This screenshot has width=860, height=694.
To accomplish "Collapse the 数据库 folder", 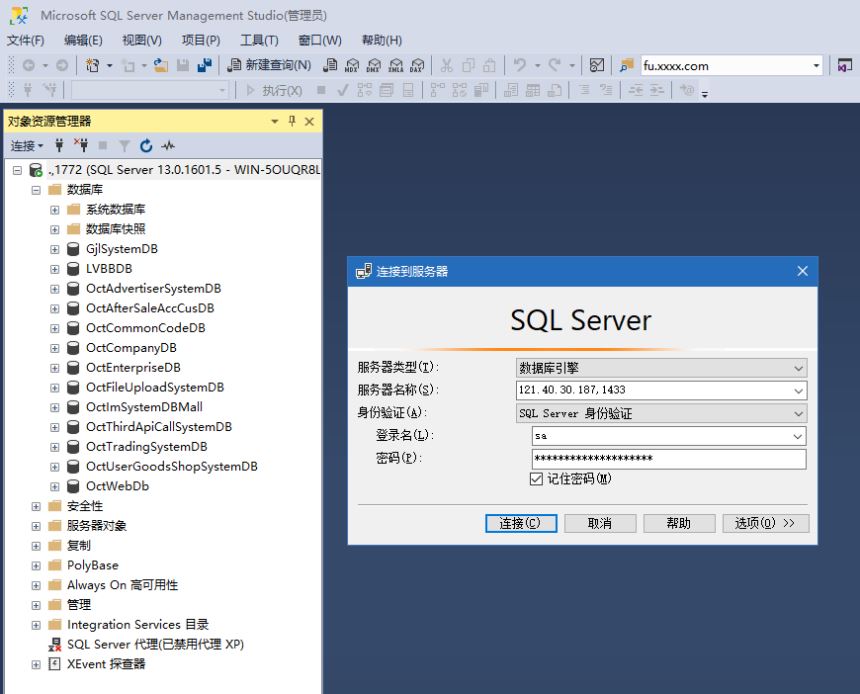I will click(x=36, y=190).
